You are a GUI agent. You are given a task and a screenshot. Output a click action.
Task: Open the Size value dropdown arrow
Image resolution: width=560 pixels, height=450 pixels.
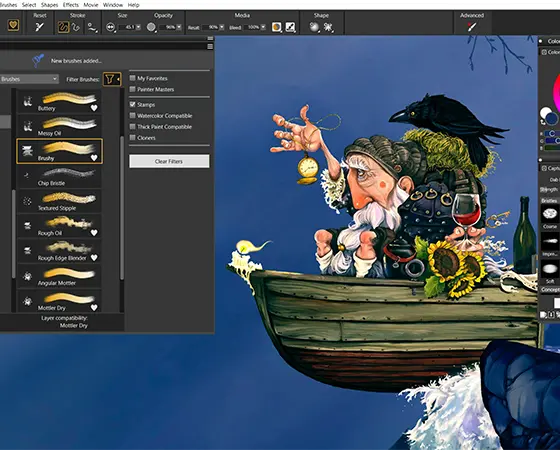point(138,27)
